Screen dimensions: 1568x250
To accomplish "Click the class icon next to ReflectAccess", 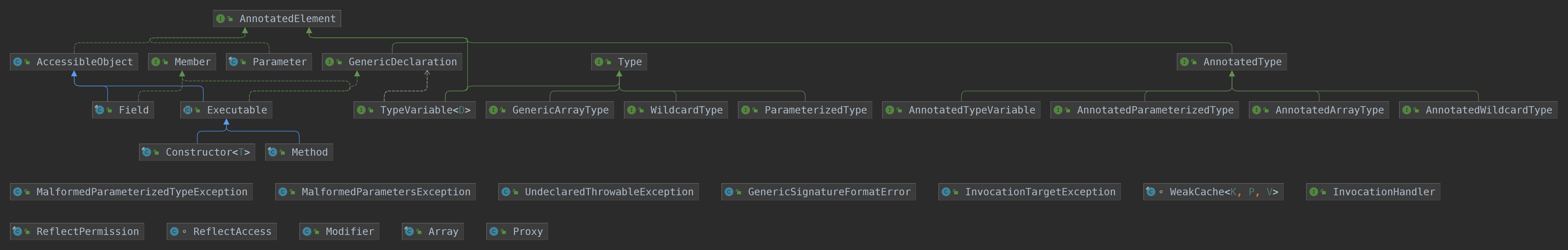I will point(174,232).
